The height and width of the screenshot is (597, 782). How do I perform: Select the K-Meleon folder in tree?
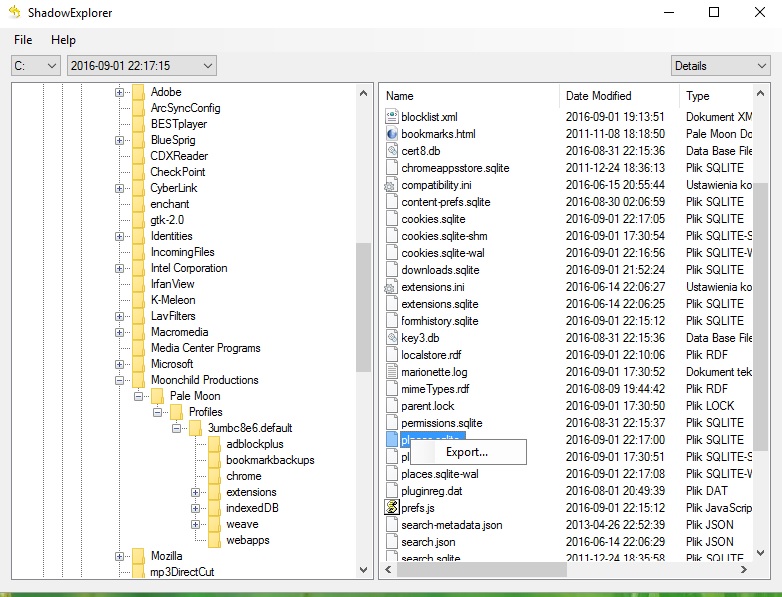point(173,300)
